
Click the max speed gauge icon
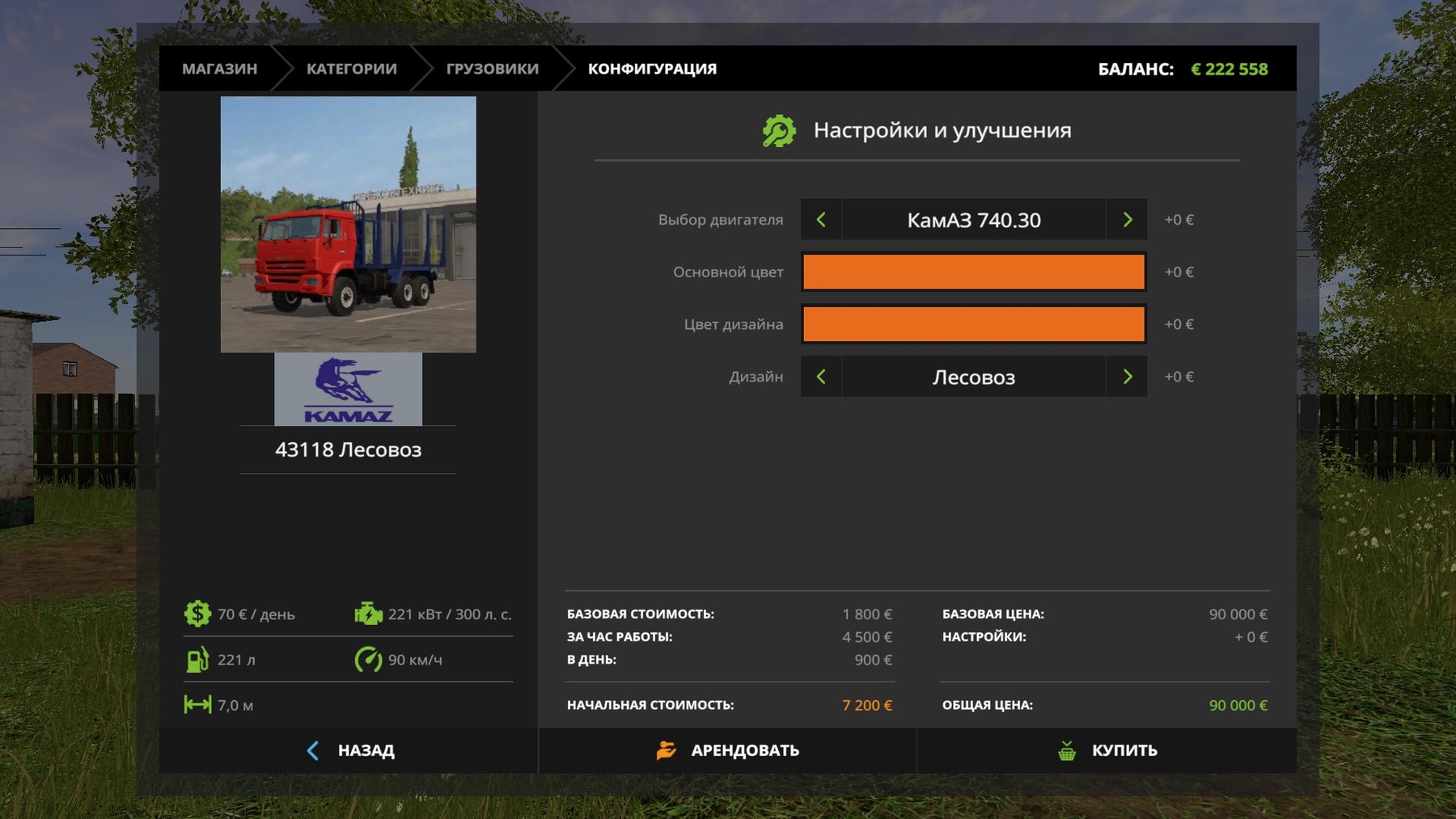[368, 660]
